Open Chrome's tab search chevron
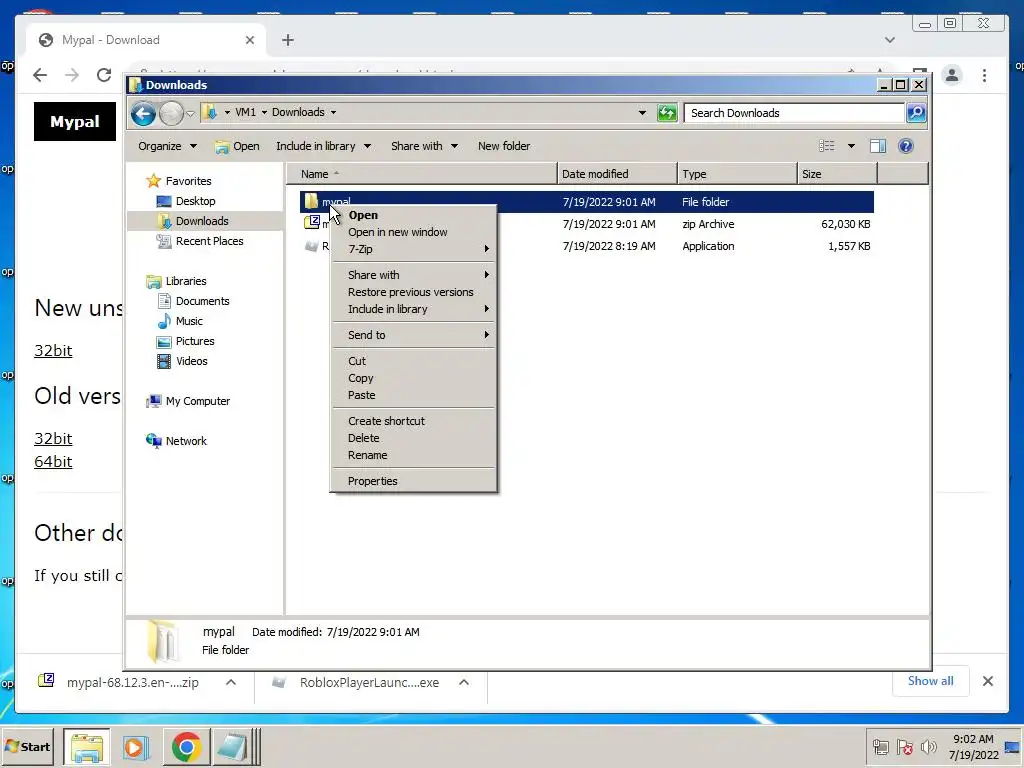1024x768 pixels. point(889,40)
